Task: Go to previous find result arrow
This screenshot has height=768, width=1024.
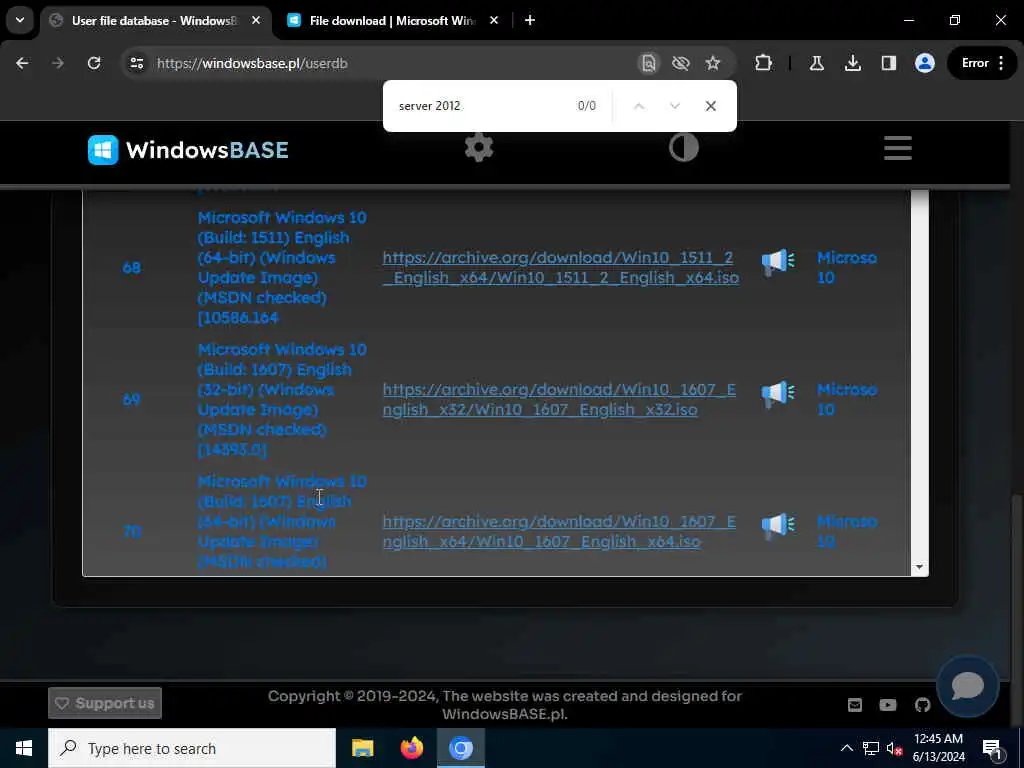Action: pos(639,106)
